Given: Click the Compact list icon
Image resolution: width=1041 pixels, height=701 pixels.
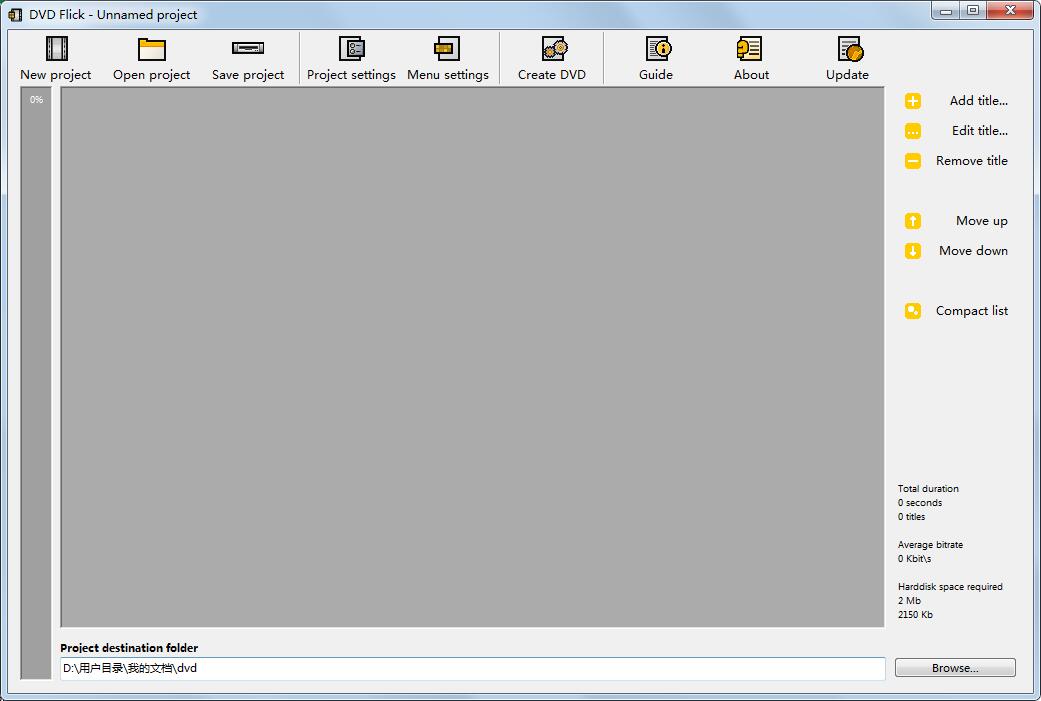Looking at the screenshot, I should pyautogui.click(x=913, y=311).
